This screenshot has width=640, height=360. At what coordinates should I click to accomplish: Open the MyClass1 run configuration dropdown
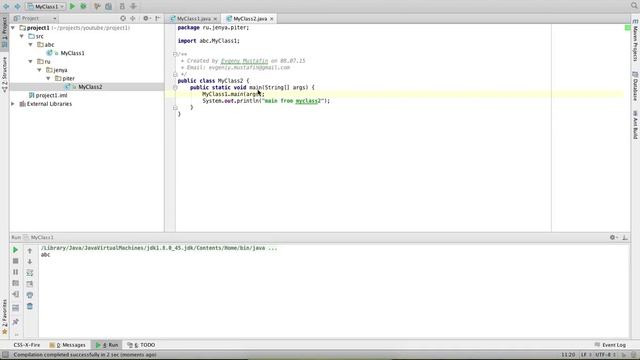click(46, 7)
